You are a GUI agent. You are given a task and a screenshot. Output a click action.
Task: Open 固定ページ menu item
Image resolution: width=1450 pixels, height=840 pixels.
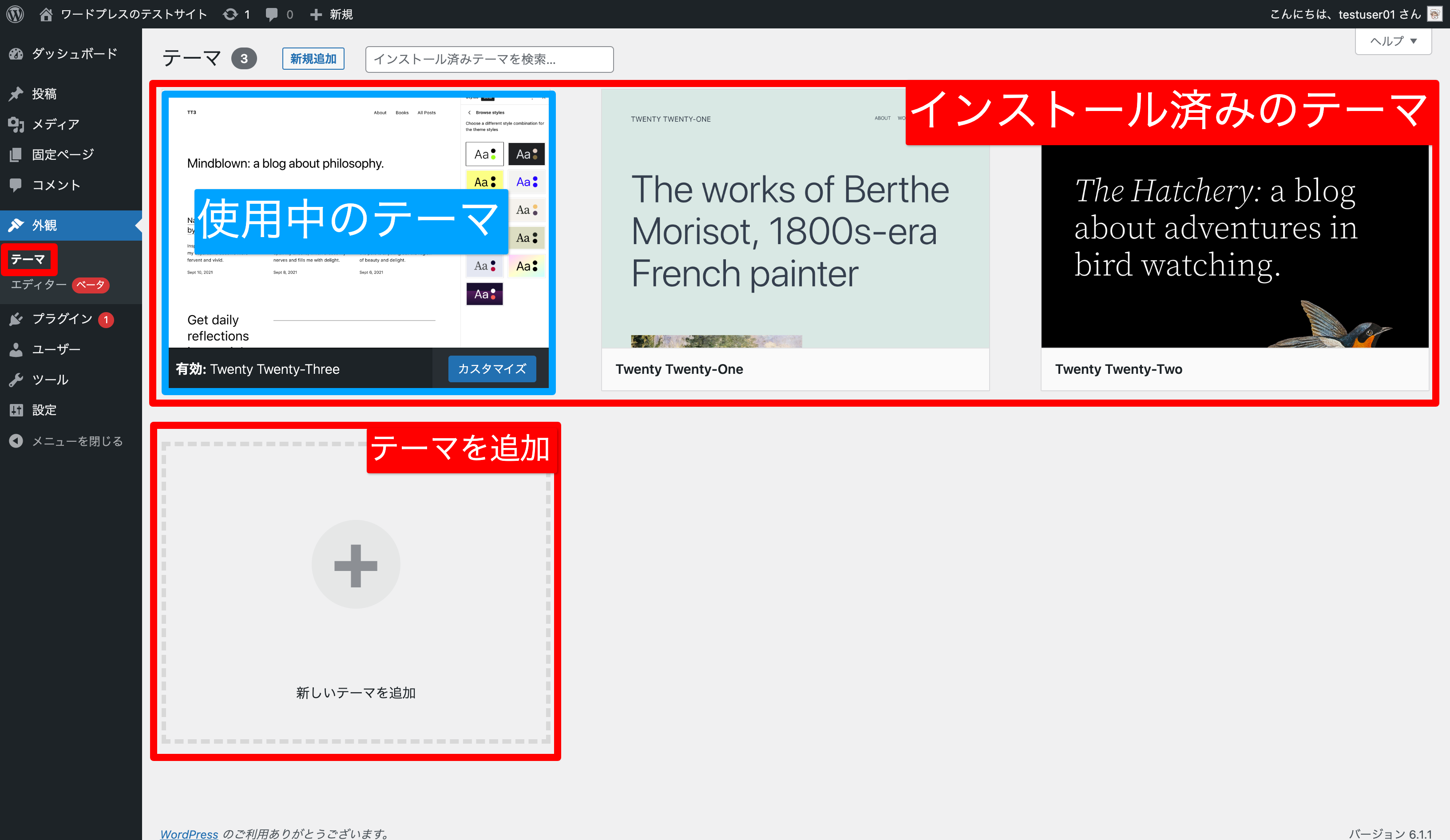71,154
